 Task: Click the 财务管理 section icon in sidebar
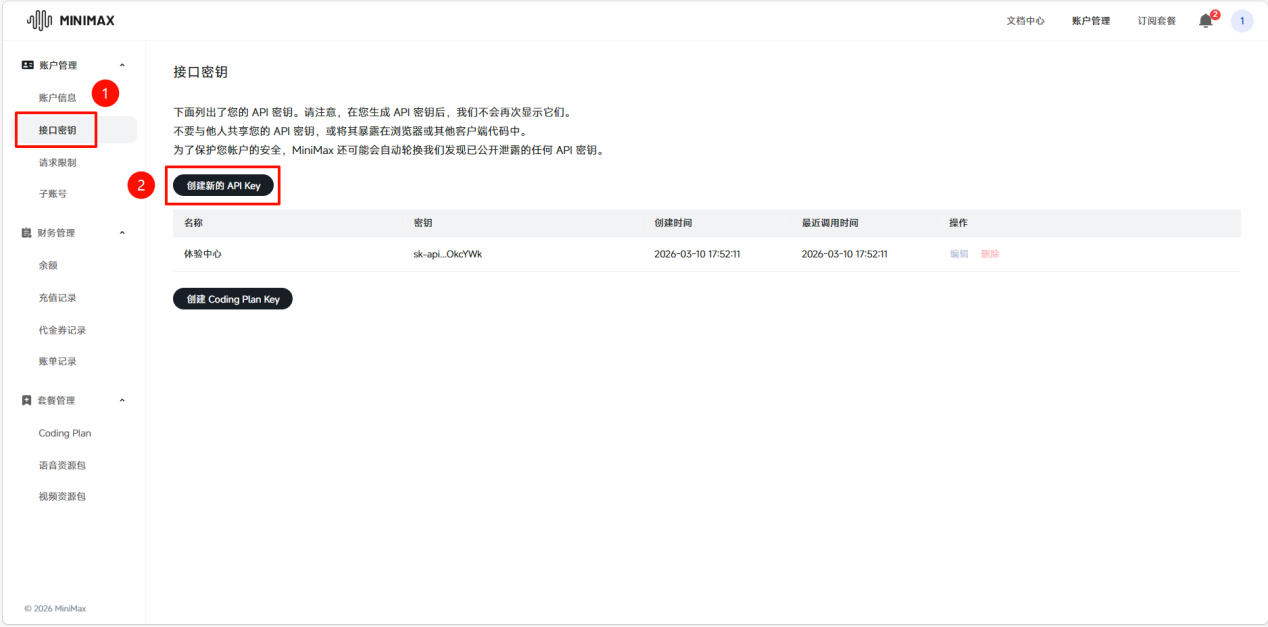point(27,232)
